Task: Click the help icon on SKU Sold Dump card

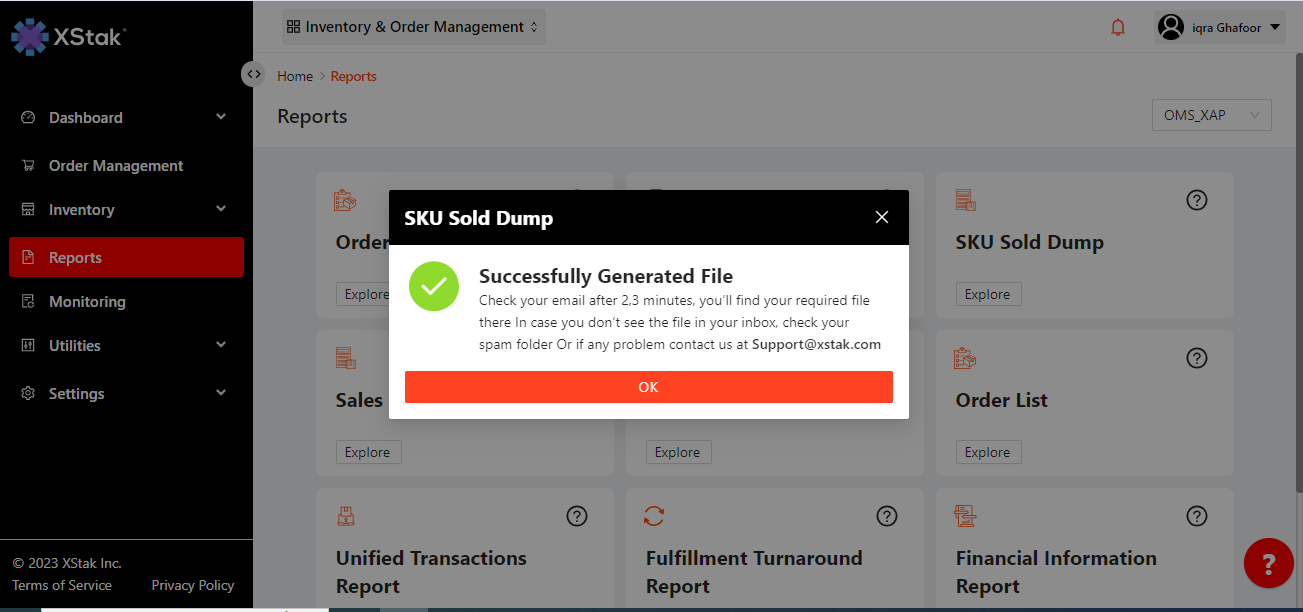Action: coord(1196,200)
